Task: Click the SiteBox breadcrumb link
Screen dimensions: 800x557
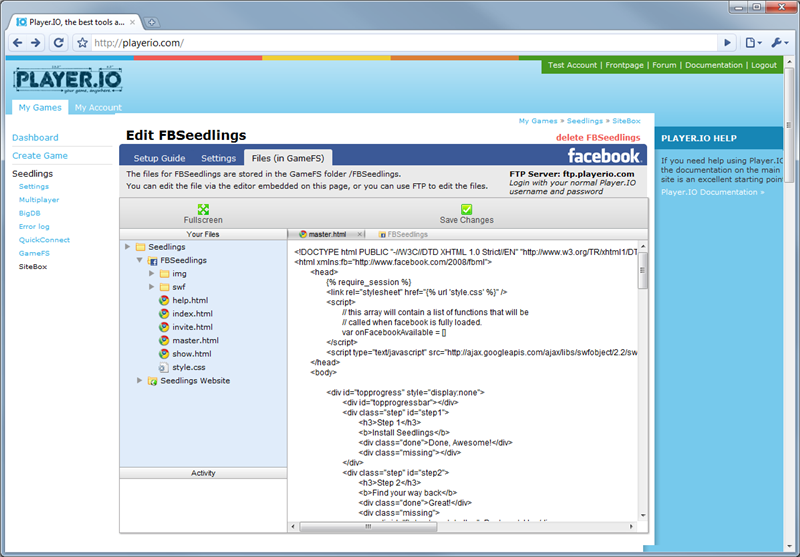Action: coord(626,121)
